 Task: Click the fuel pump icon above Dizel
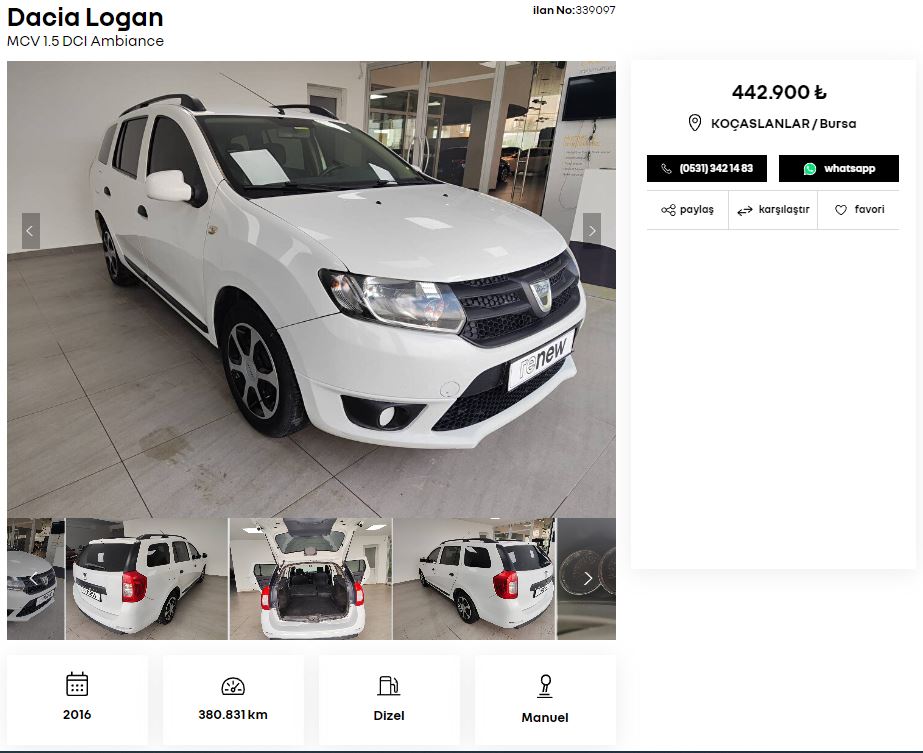389,686
